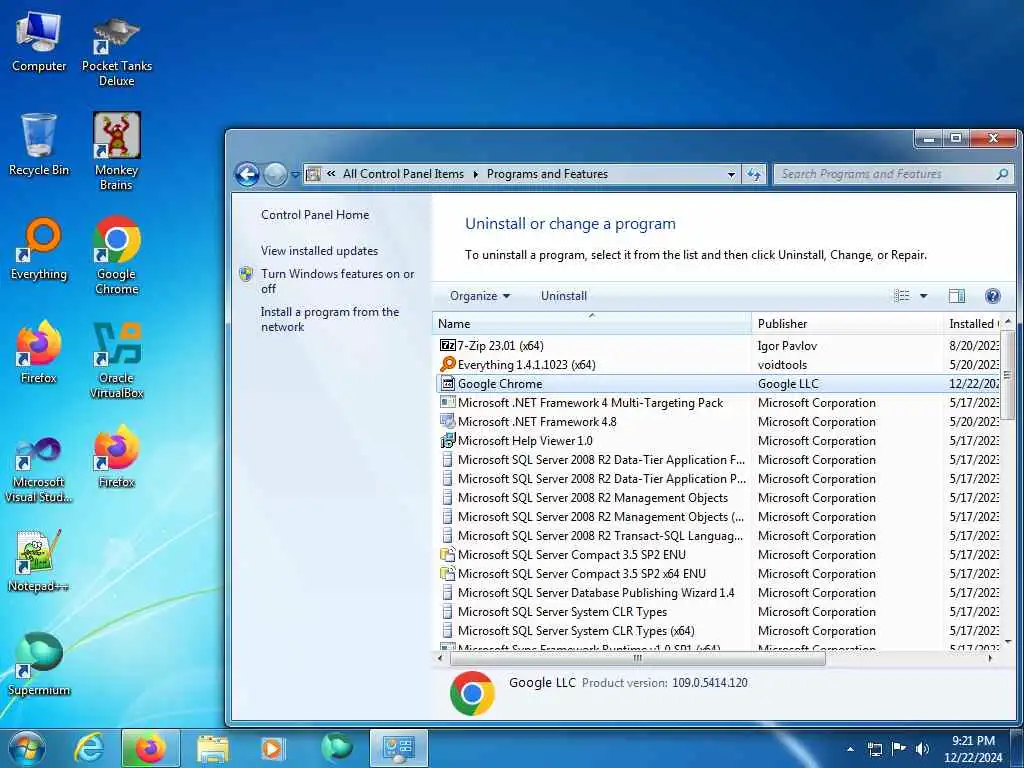
Task: Select Oracle VirtualBox desktop shortcut
Action: pyautogui.click(x=116, y=360)
